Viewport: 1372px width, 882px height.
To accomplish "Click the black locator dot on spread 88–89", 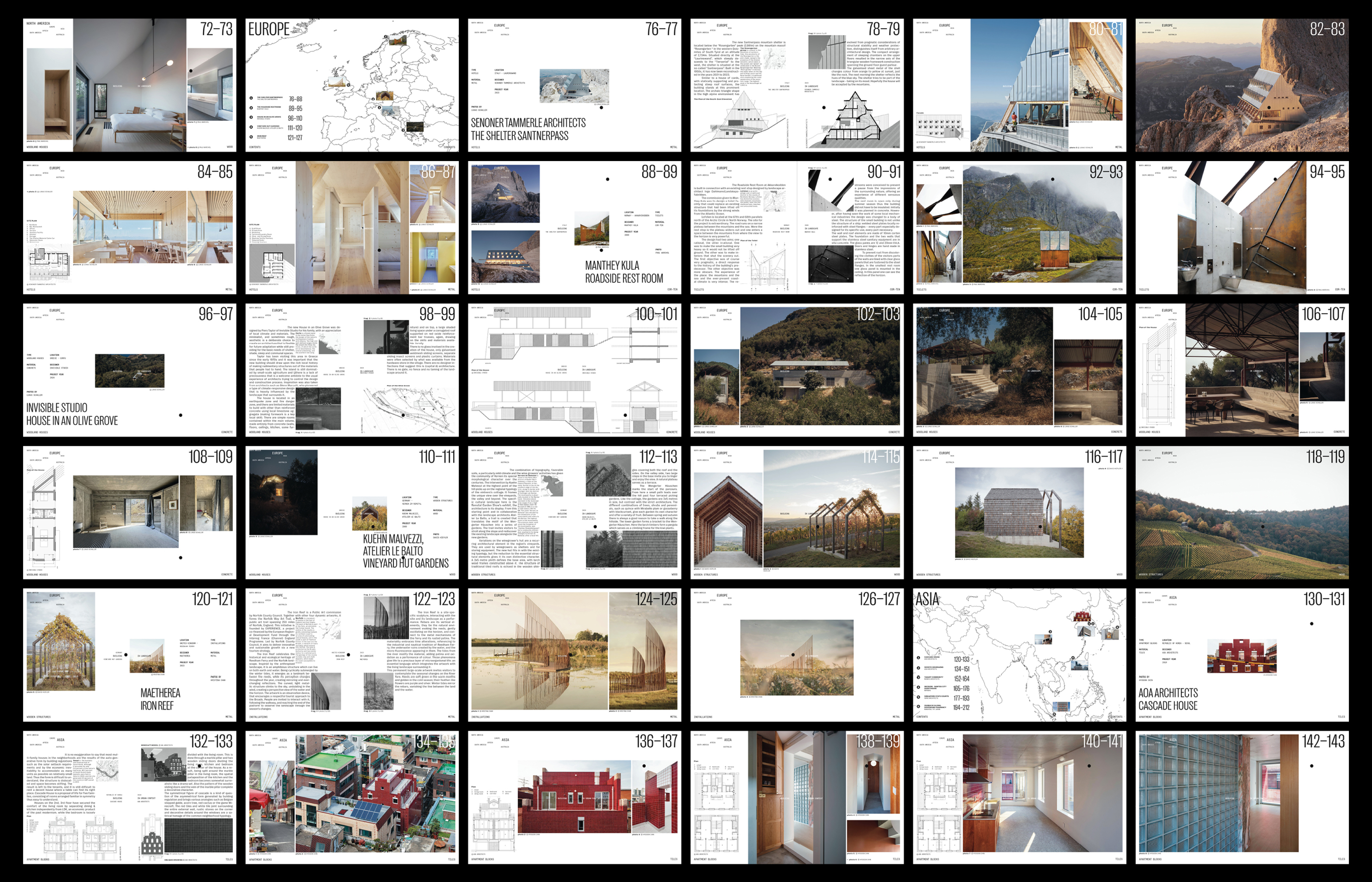I will (608, 180).
